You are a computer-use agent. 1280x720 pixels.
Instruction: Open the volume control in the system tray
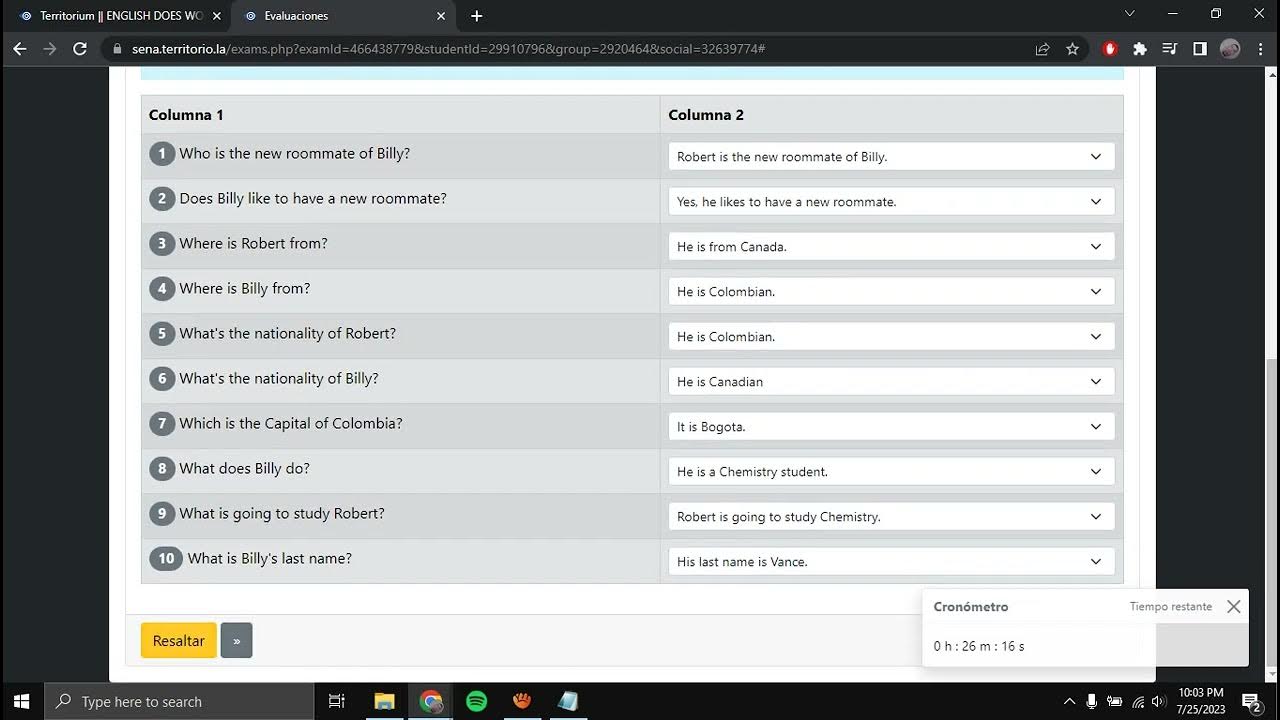coord(1159,701)
